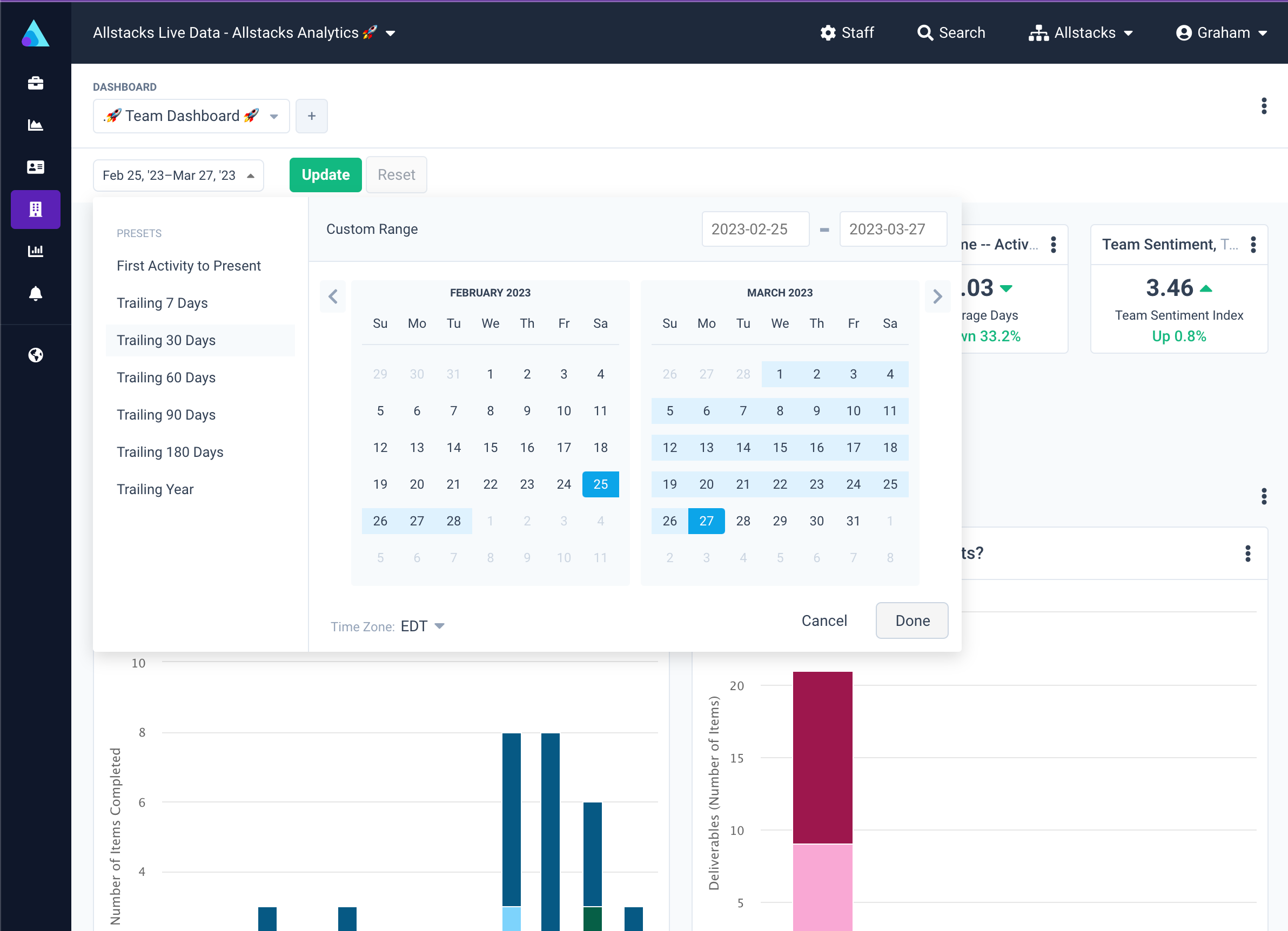Pick March 31 in the calendar

tap(853, 521)
